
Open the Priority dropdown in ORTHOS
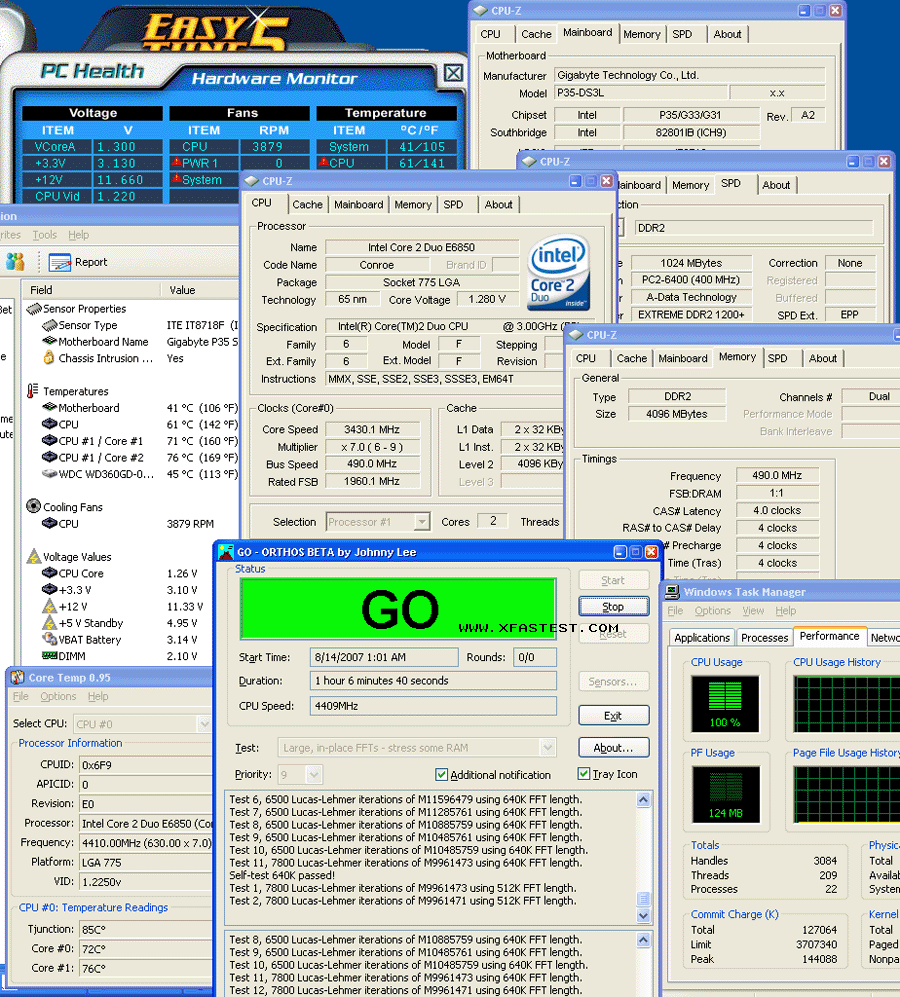[314, 774]
